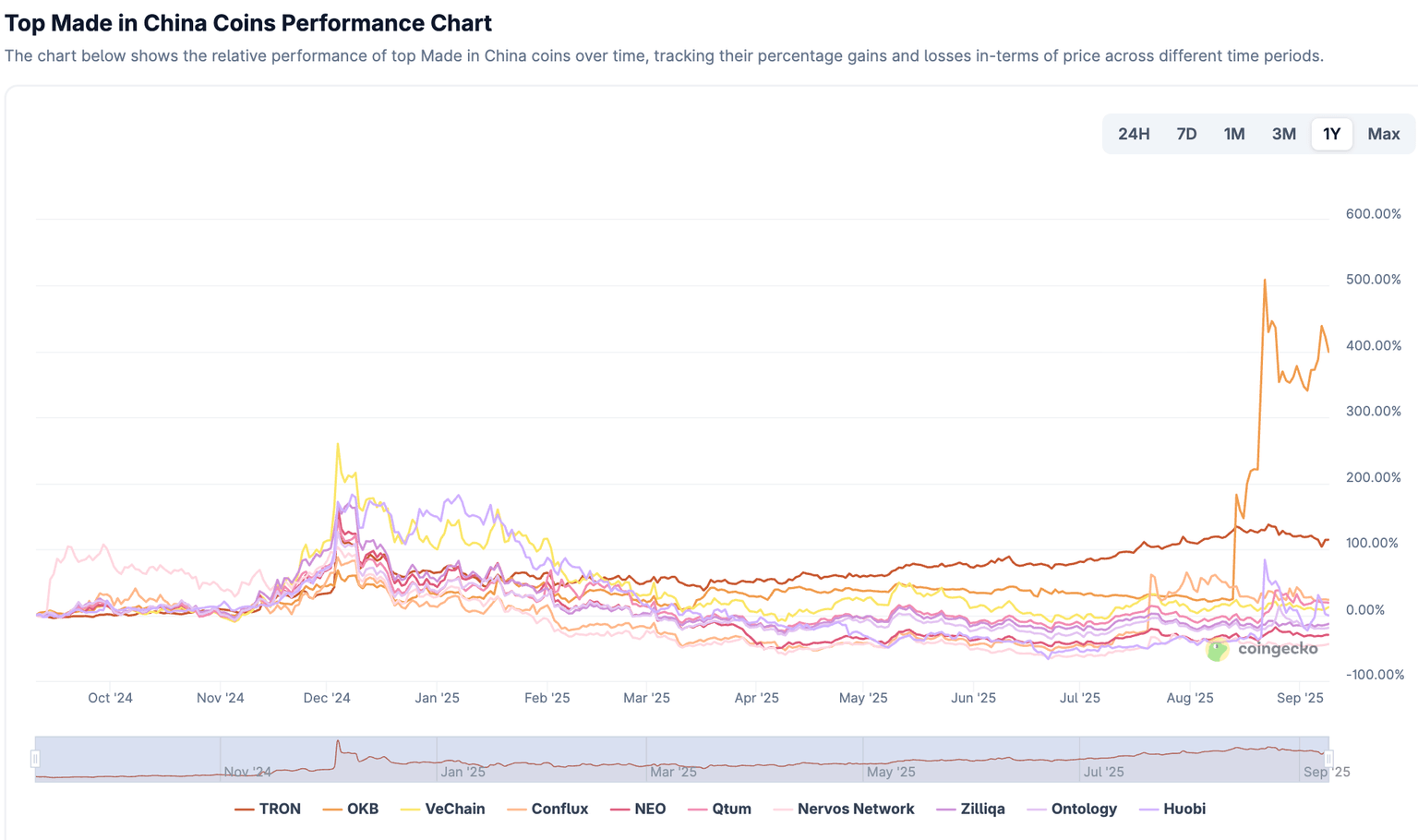Click the 1Y time range tab
This screenshot has width=1418, height=840.
pos(1331,134)
